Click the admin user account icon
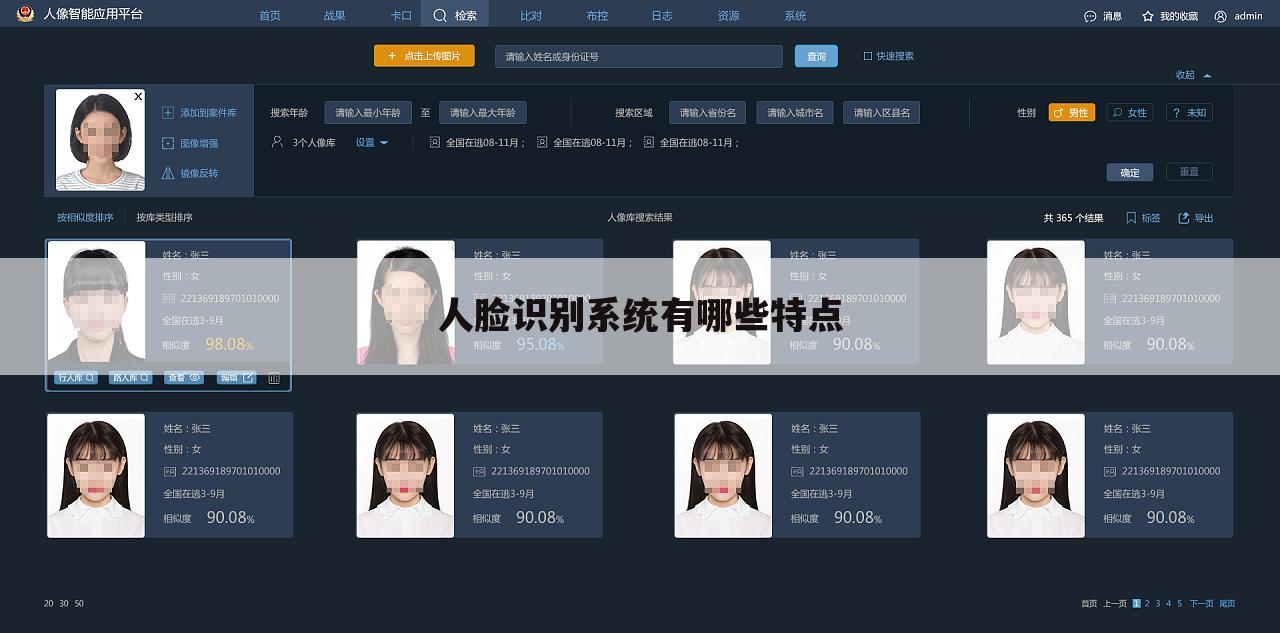The height and width of the screenshot is (633, 1280). 1220,16
